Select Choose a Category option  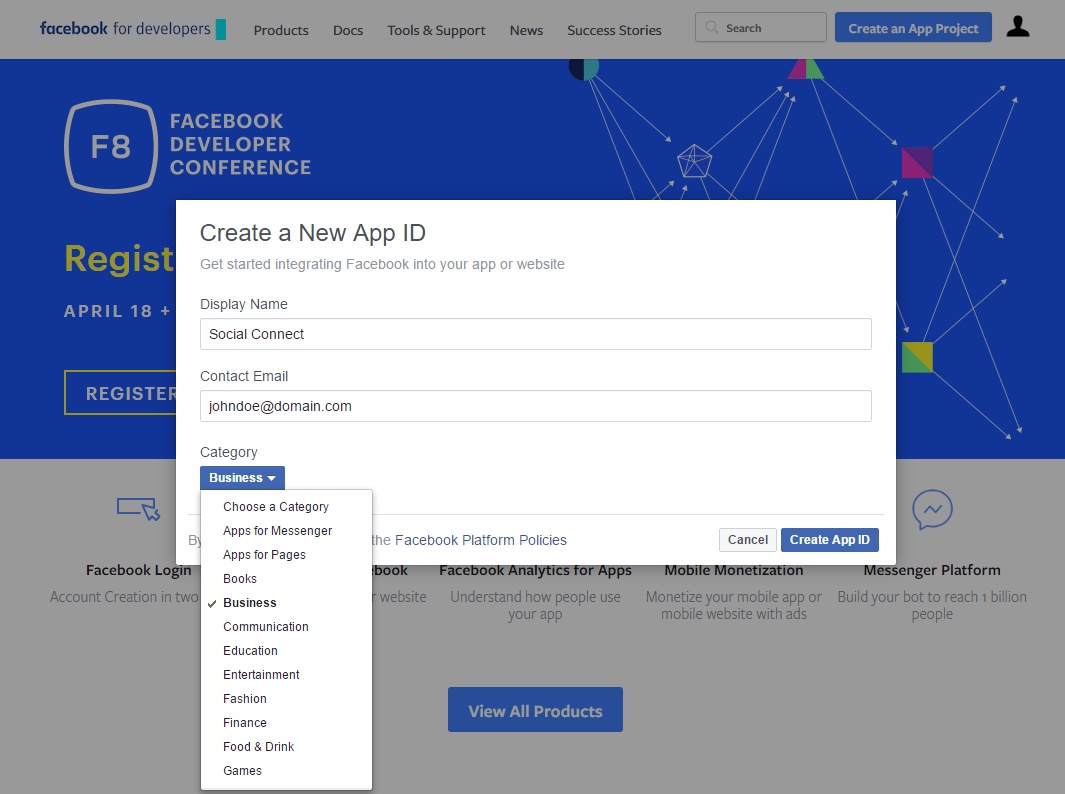click(286, 507)
